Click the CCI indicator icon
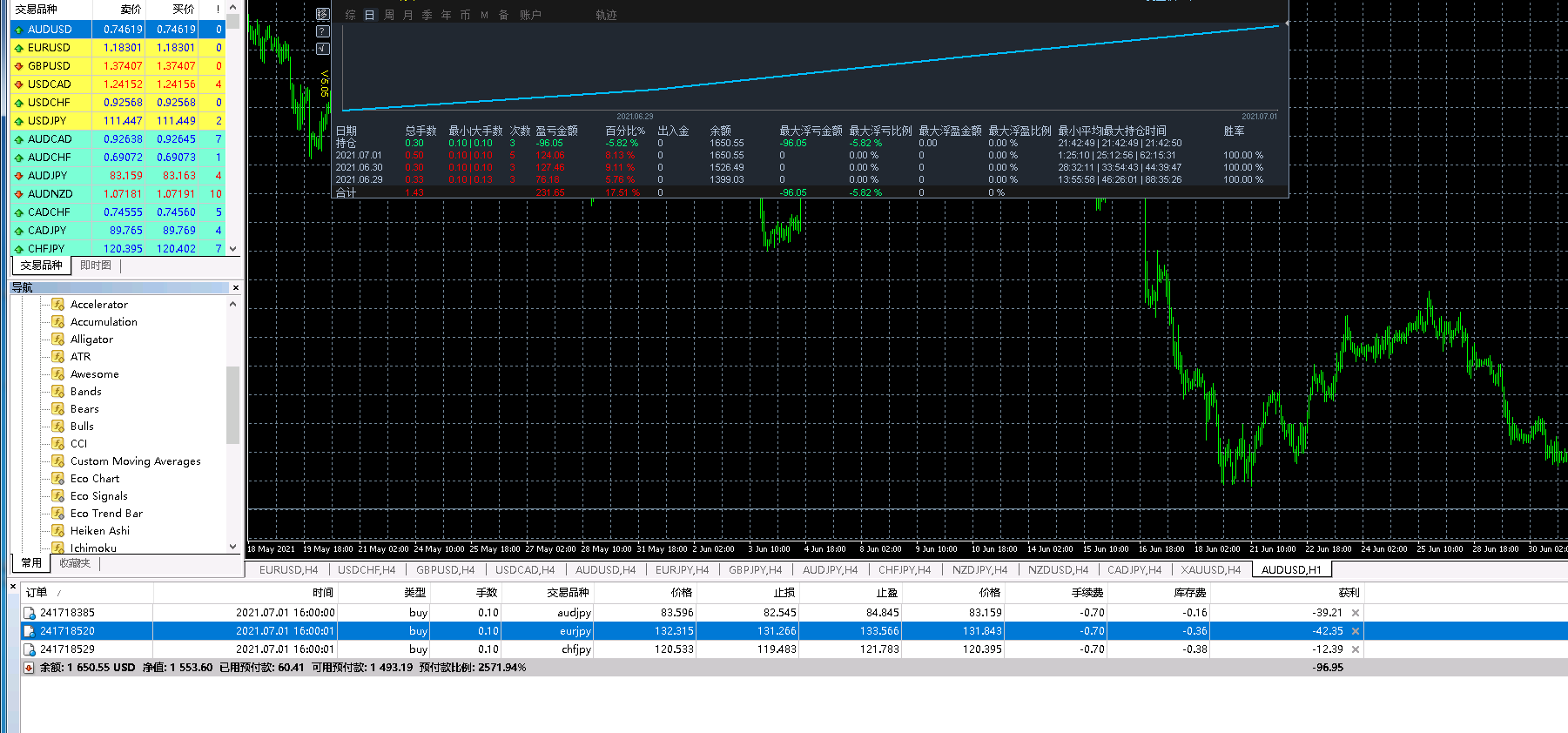 point(58,443)
